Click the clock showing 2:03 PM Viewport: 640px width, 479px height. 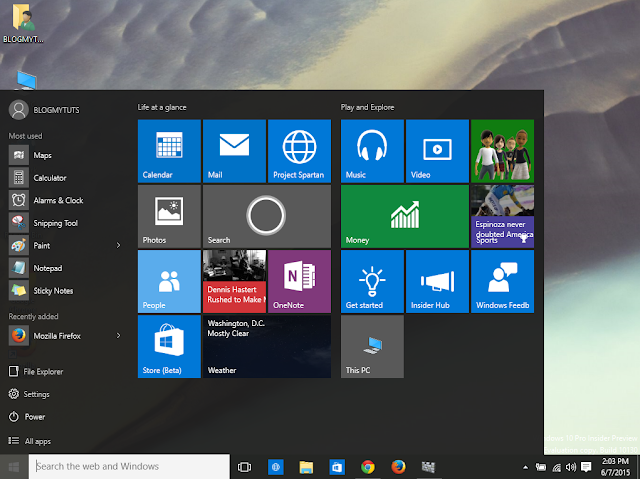pyautogui.click(x=615, y=467)
